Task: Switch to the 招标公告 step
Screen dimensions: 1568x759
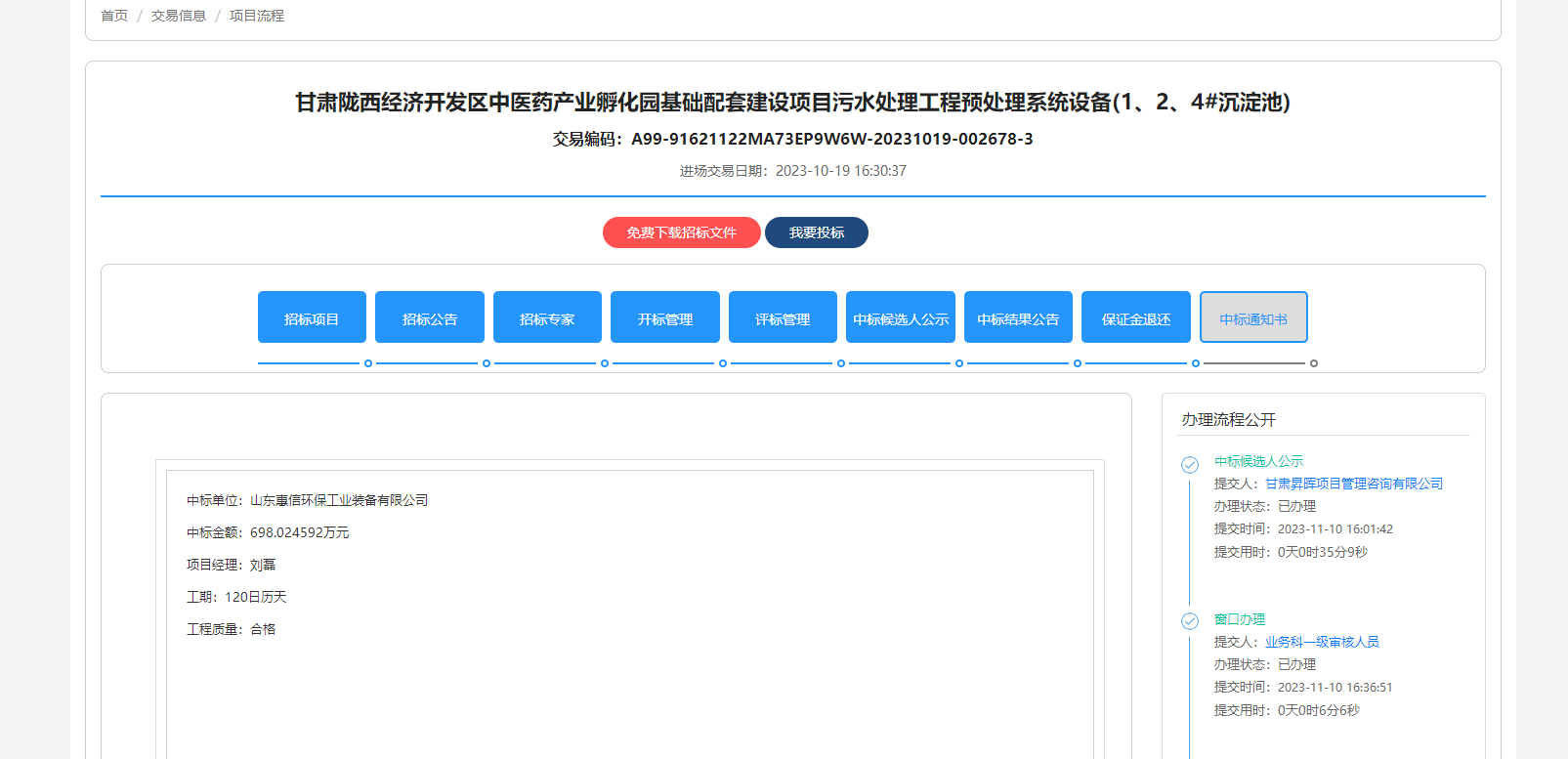Action: [x=429, y=317]
